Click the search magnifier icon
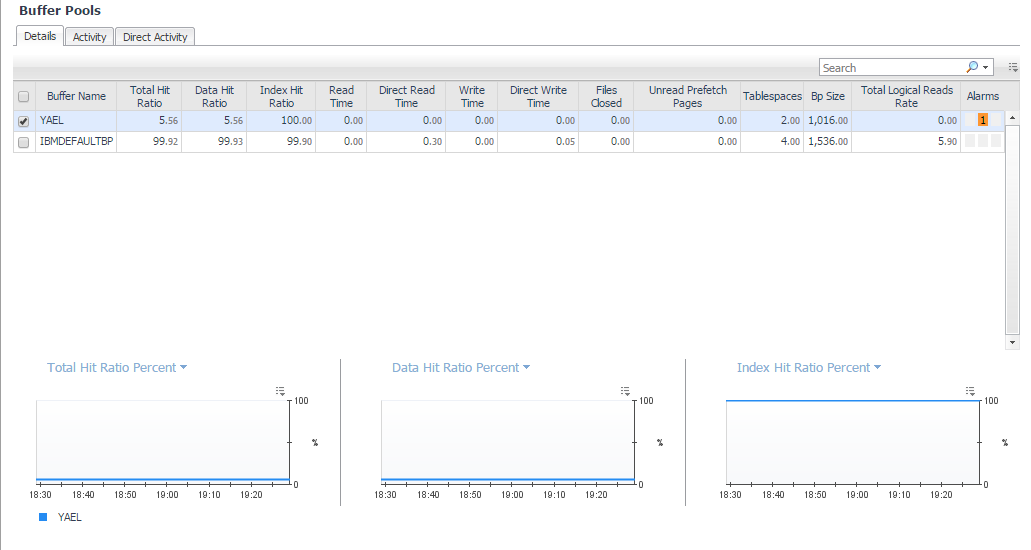The width and height of the screenshot is (1031, 550). pos(972,68)
